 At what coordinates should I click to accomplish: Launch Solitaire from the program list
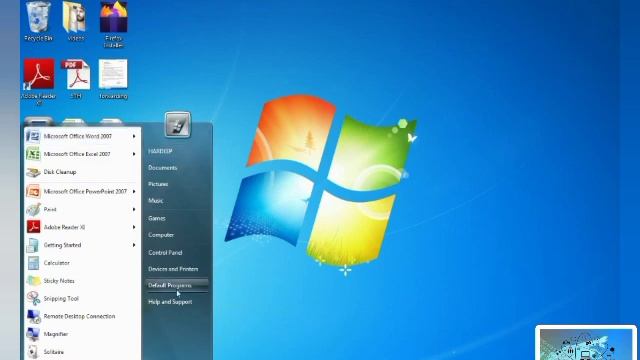click(x=54, y=351)
